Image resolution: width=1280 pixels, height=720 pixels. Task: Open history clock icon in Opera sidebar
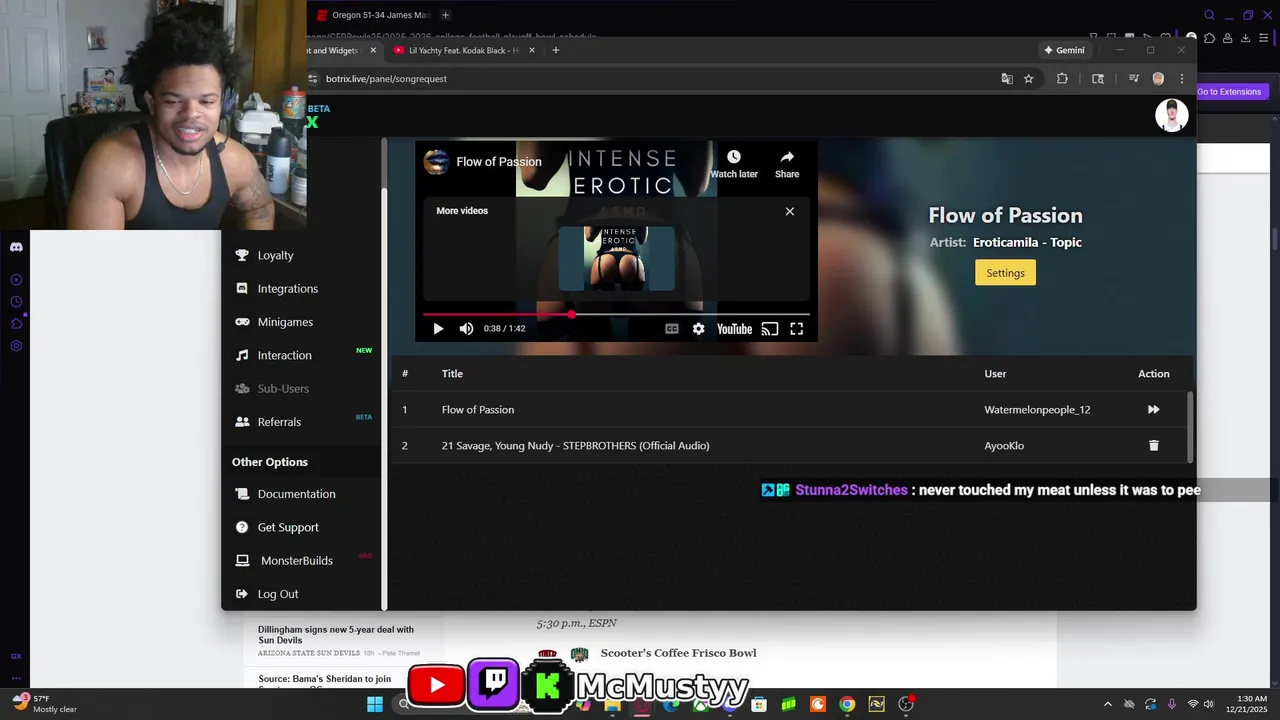[16, 302]
